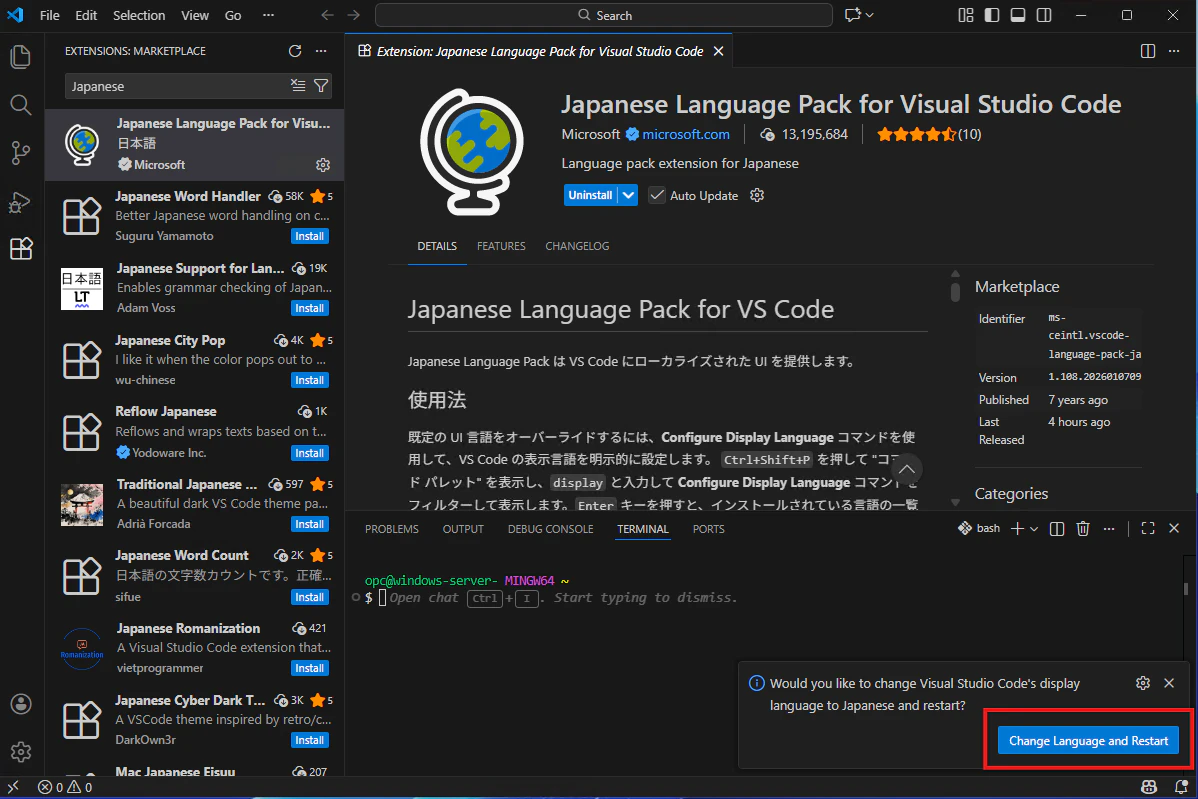
Task: Open the Manage gear in activity bar
Action: click(x=21, y=752)
